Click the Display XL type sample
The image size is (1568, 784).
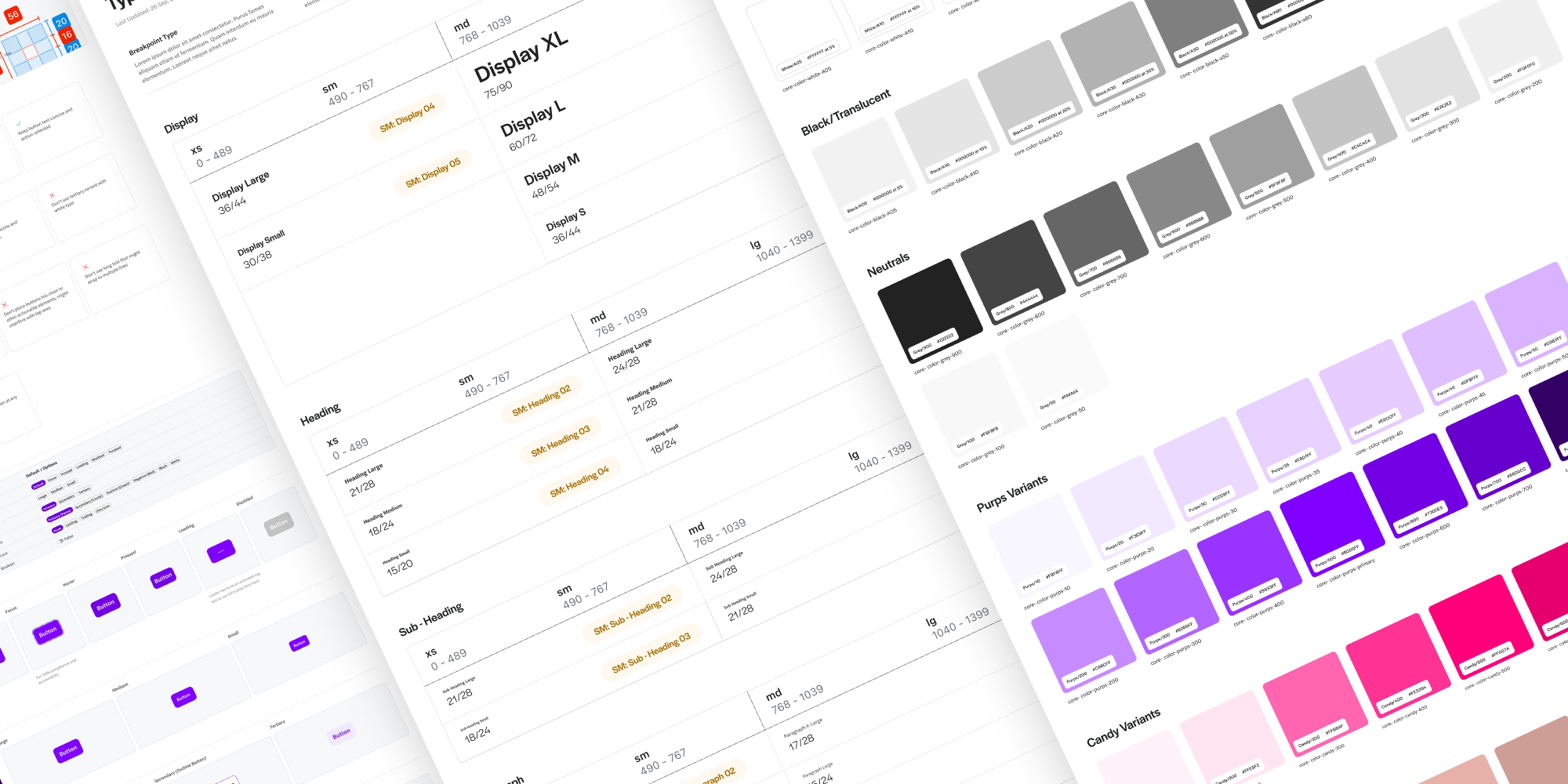point(520,57)
